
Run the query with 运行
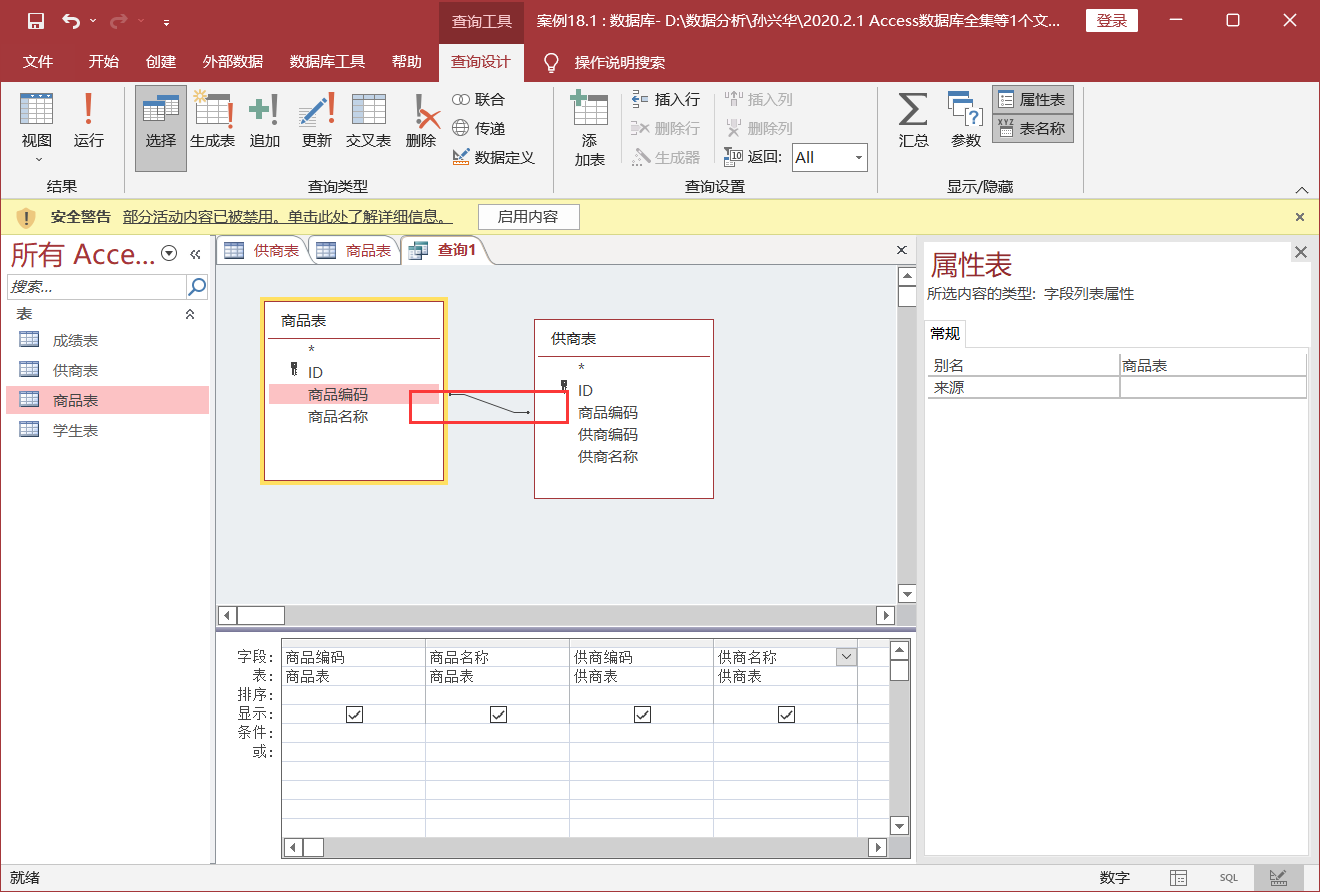[88, 122]
